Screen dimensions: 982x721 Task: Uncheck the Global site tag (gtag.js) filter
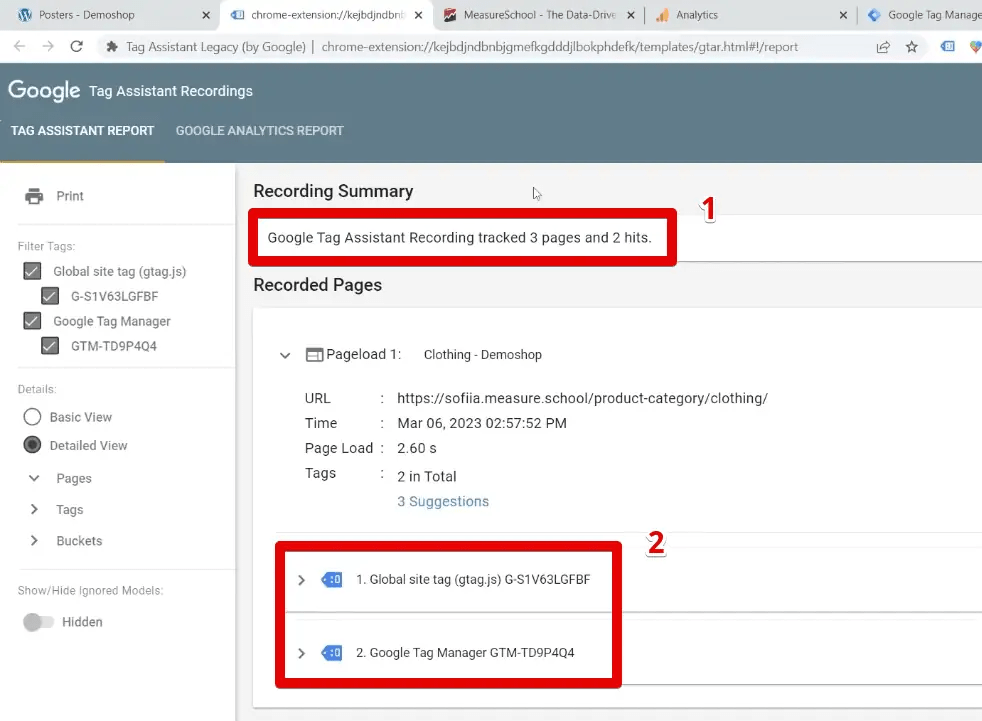31,271
